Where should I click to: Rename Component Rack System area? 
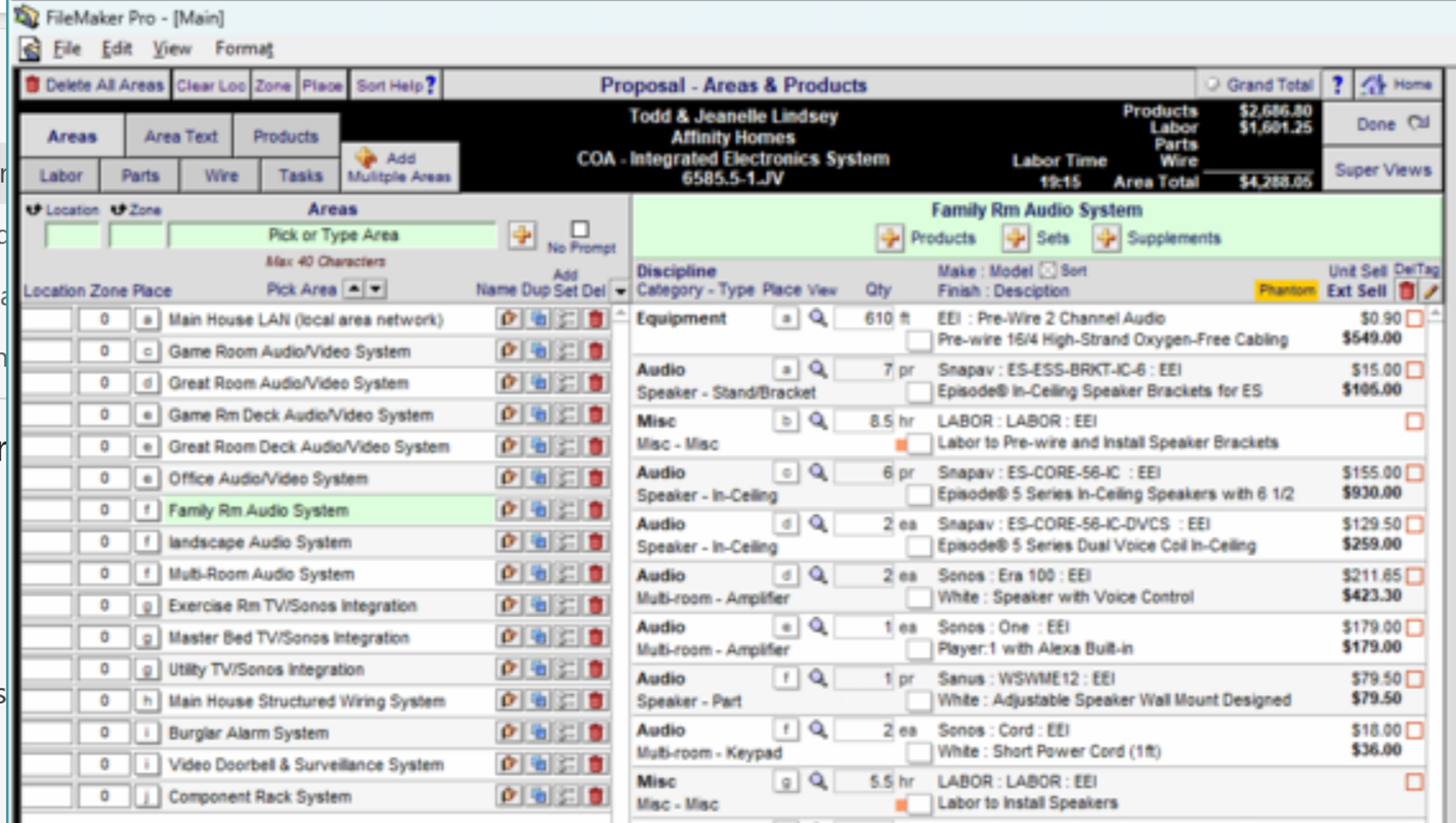pyautogui.click(x=509, y=796)
